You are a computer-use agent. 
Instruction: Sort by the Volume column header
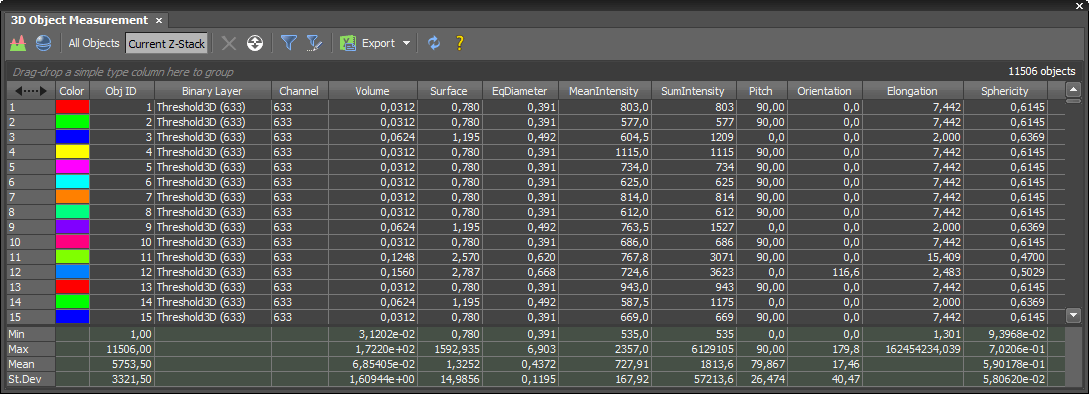click(x=372, y=91)
